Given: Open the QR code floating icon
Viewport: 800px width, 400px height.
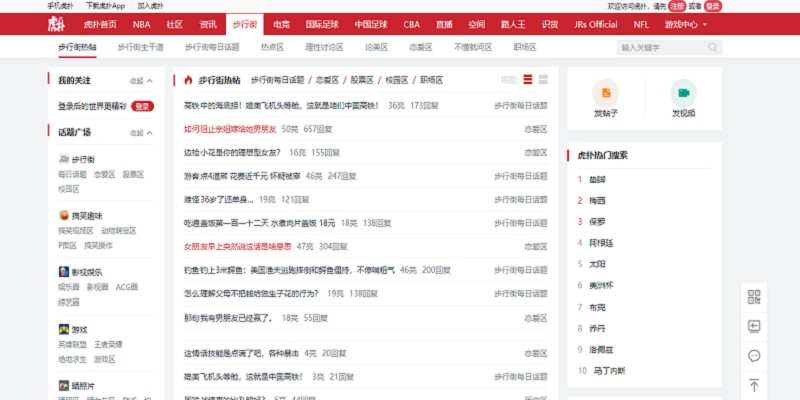Looking at the screenshot, I should coord(754,297).
